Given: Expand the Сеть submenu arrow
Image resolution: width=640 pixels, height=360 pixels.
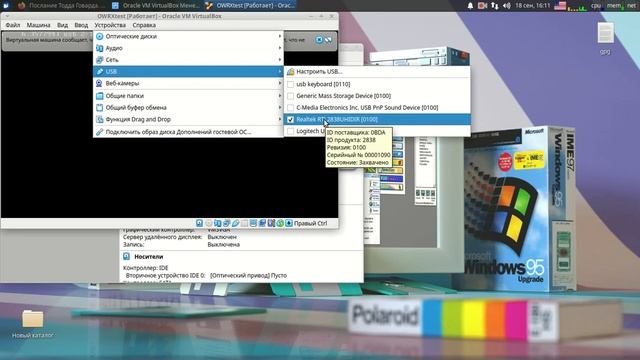Looking at the screenshot, I should (280, 60).
